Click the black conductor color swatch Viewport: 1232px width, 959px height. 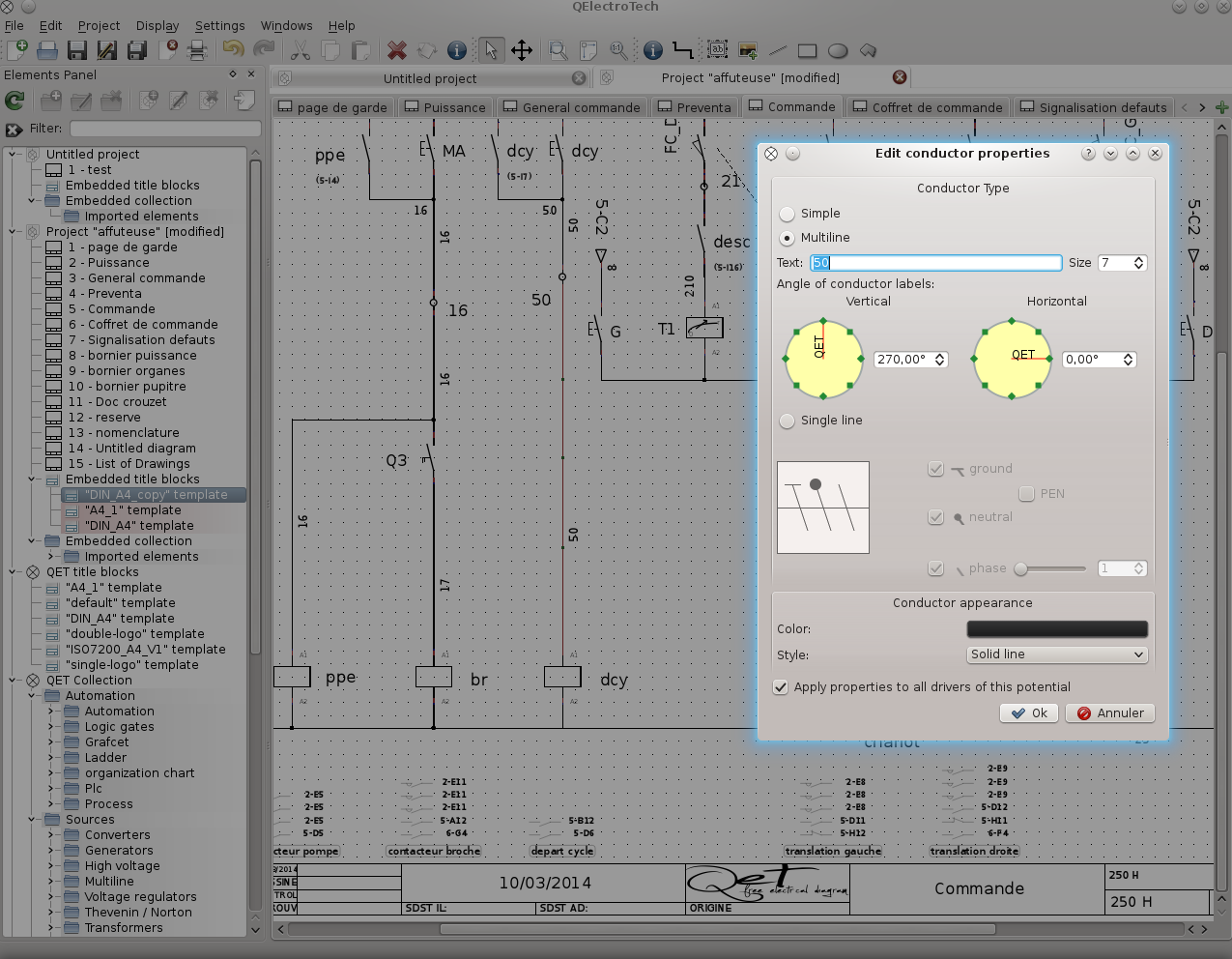coord(1057,629)
